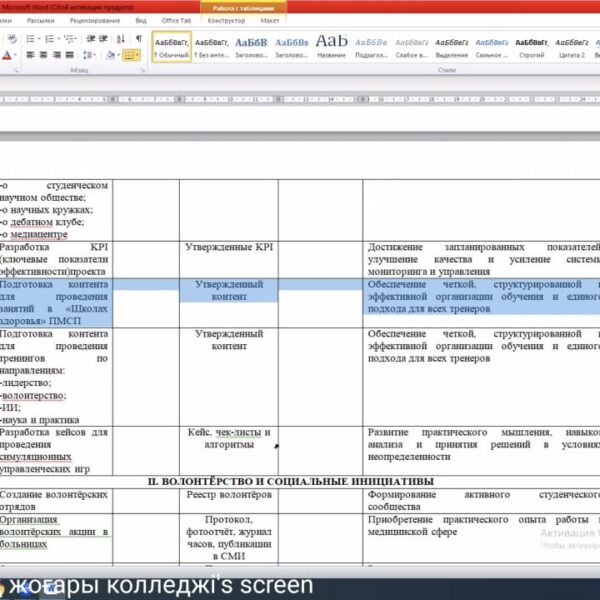
Task: Open the shading color dropdown arrow
Action: point(118,55)
